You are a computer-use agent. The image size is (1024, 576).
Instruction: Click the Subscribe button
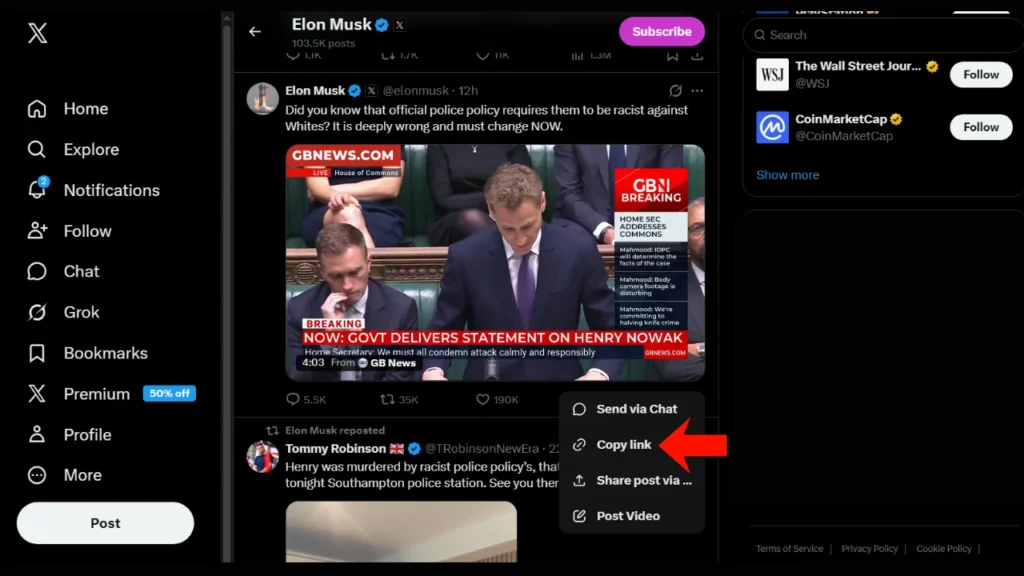[662, 31]
